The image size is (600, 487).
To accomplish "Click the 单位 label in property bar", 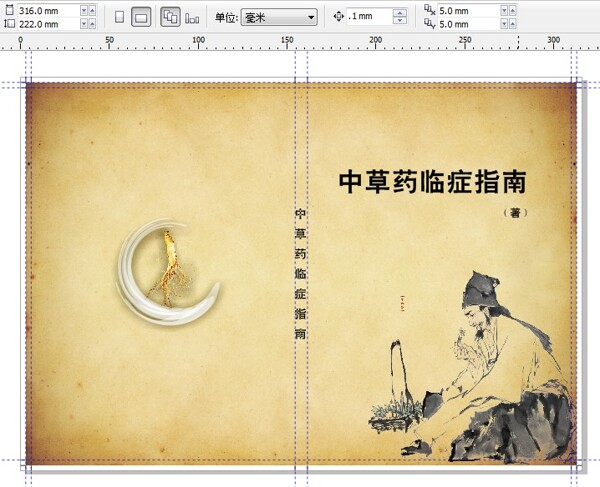I will coord(227,17).
